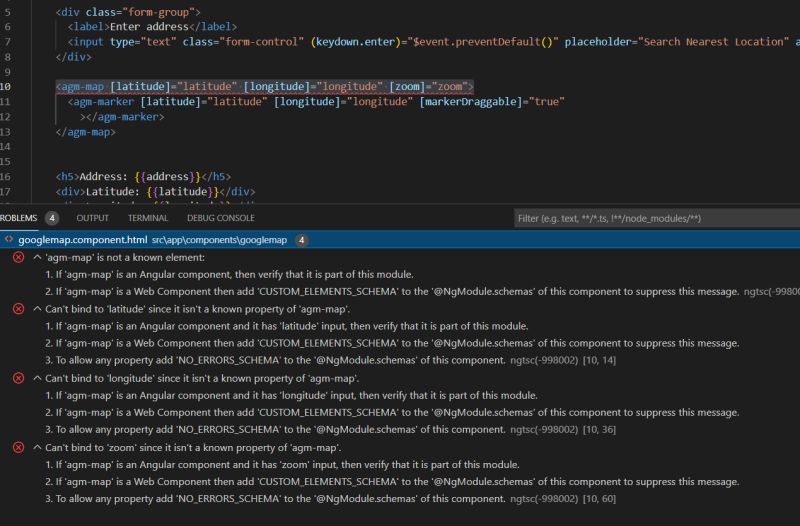Click the 'has longitude input' hint line

coord(291,395)
